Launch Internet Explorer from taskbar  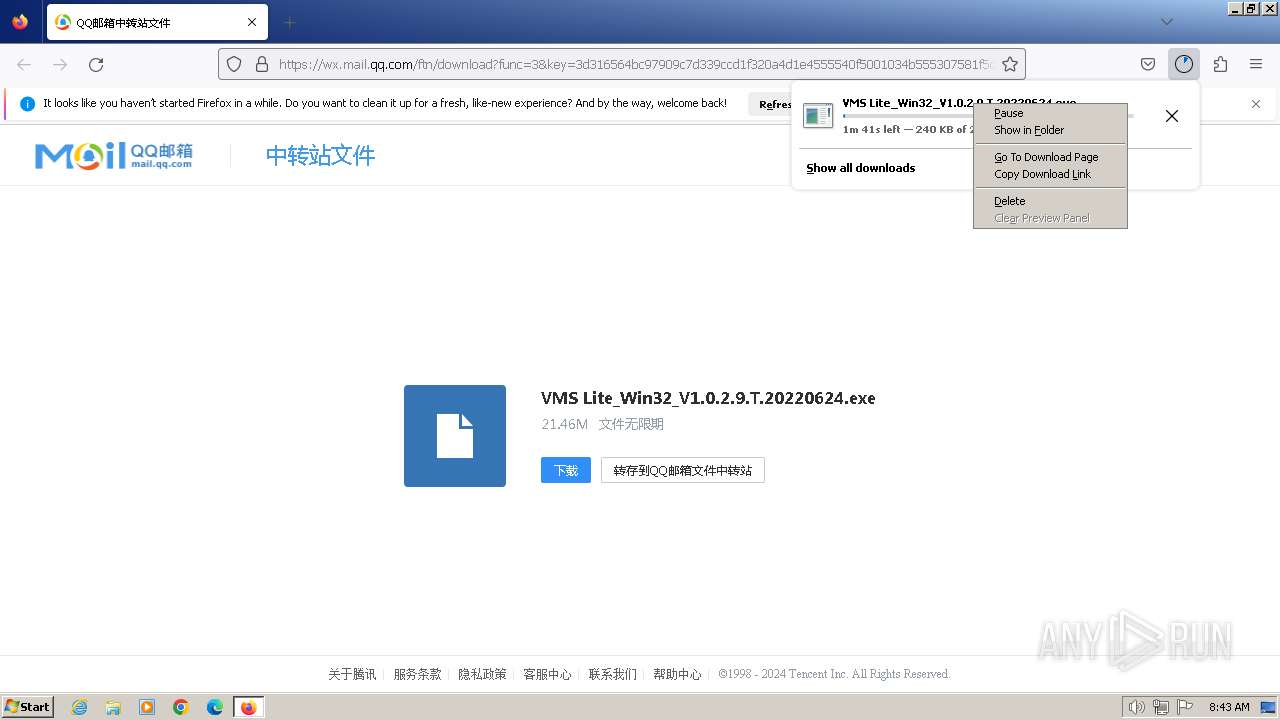[x=79, y=707]
